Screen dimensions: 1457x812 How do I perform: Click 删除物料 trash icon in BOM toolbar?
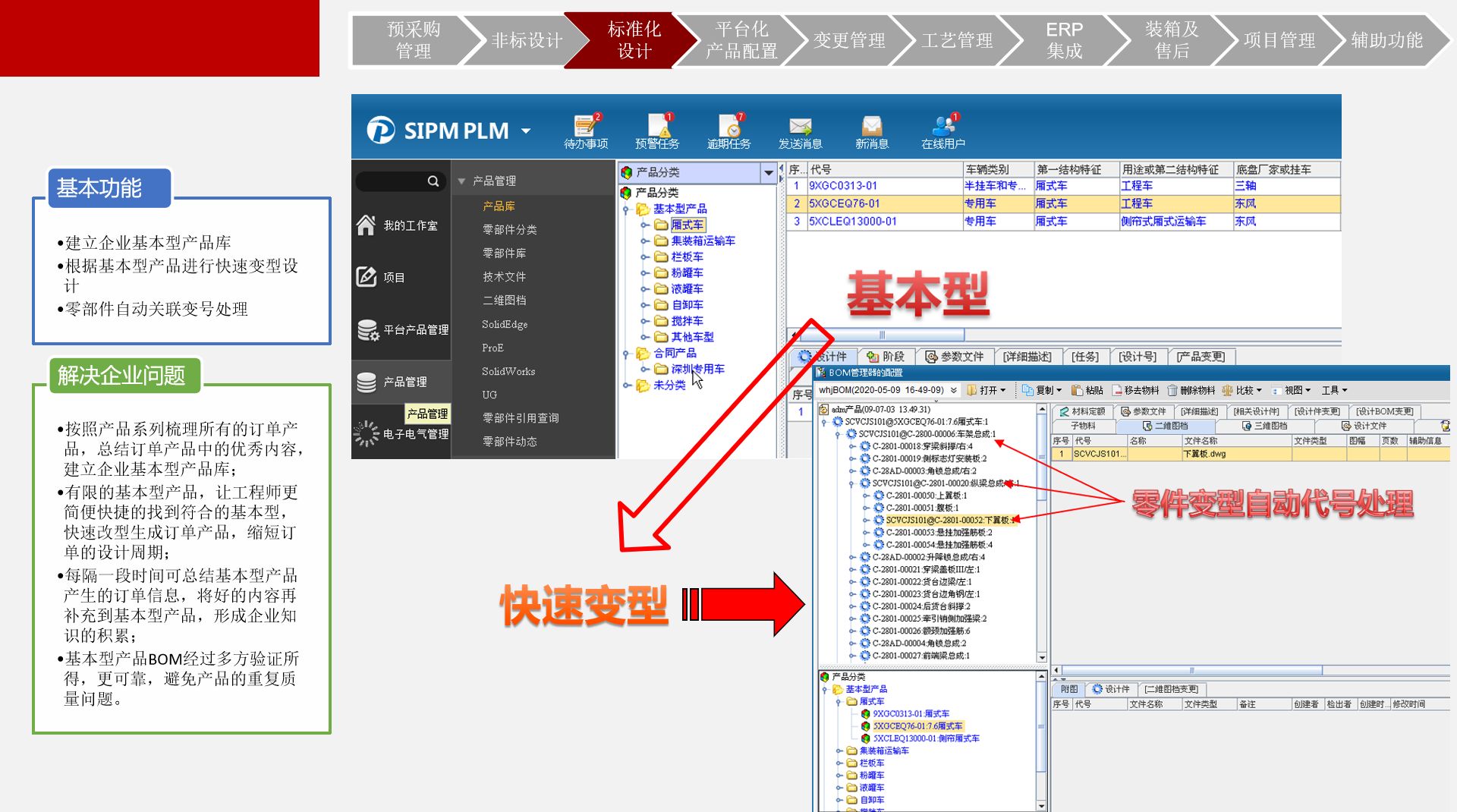(1172, 390)
